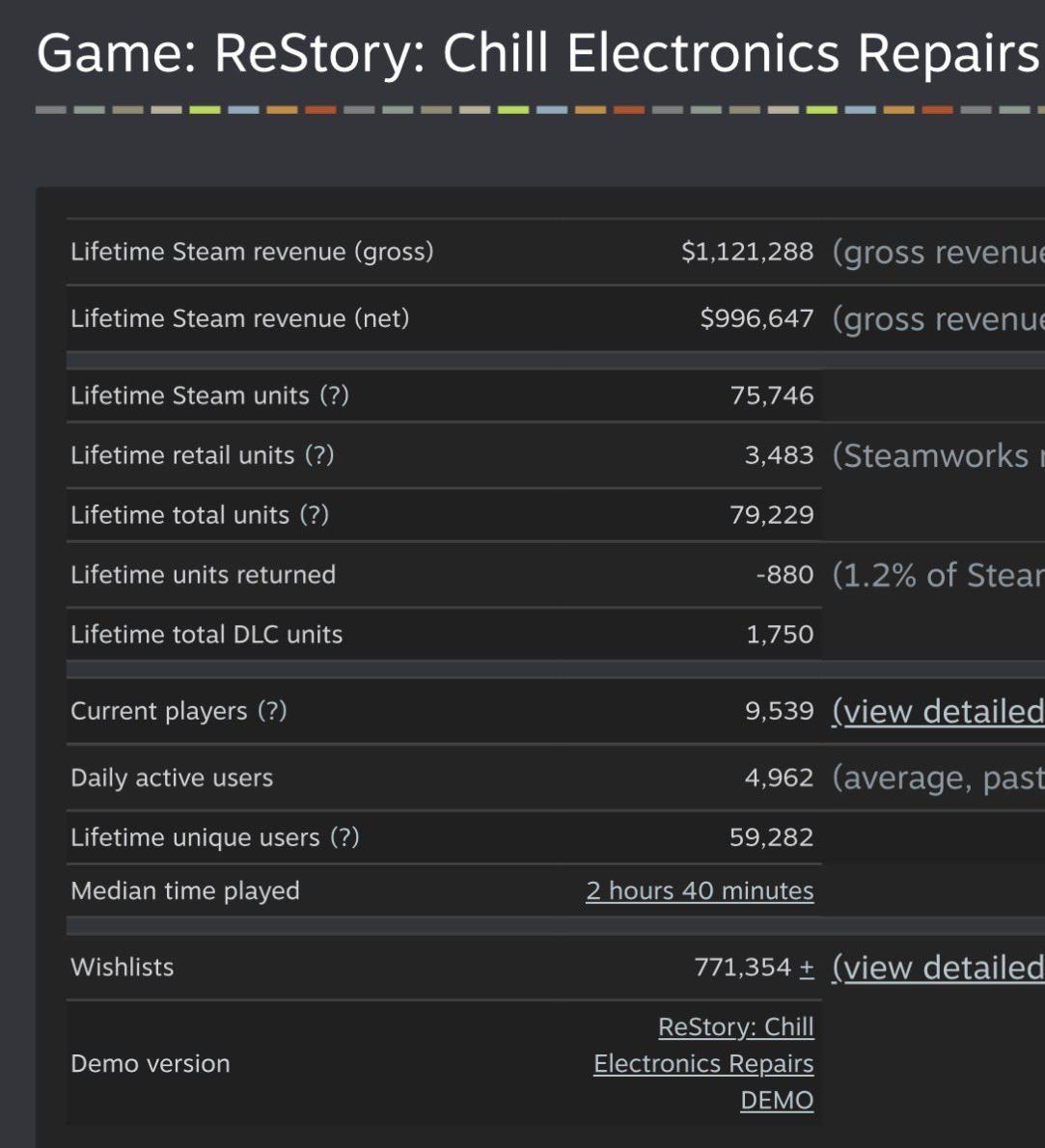Open the median time played '2 hours 40 minutes' link
The width and height of the screenshot is (1045, 1148).
(x=700, y=891)
